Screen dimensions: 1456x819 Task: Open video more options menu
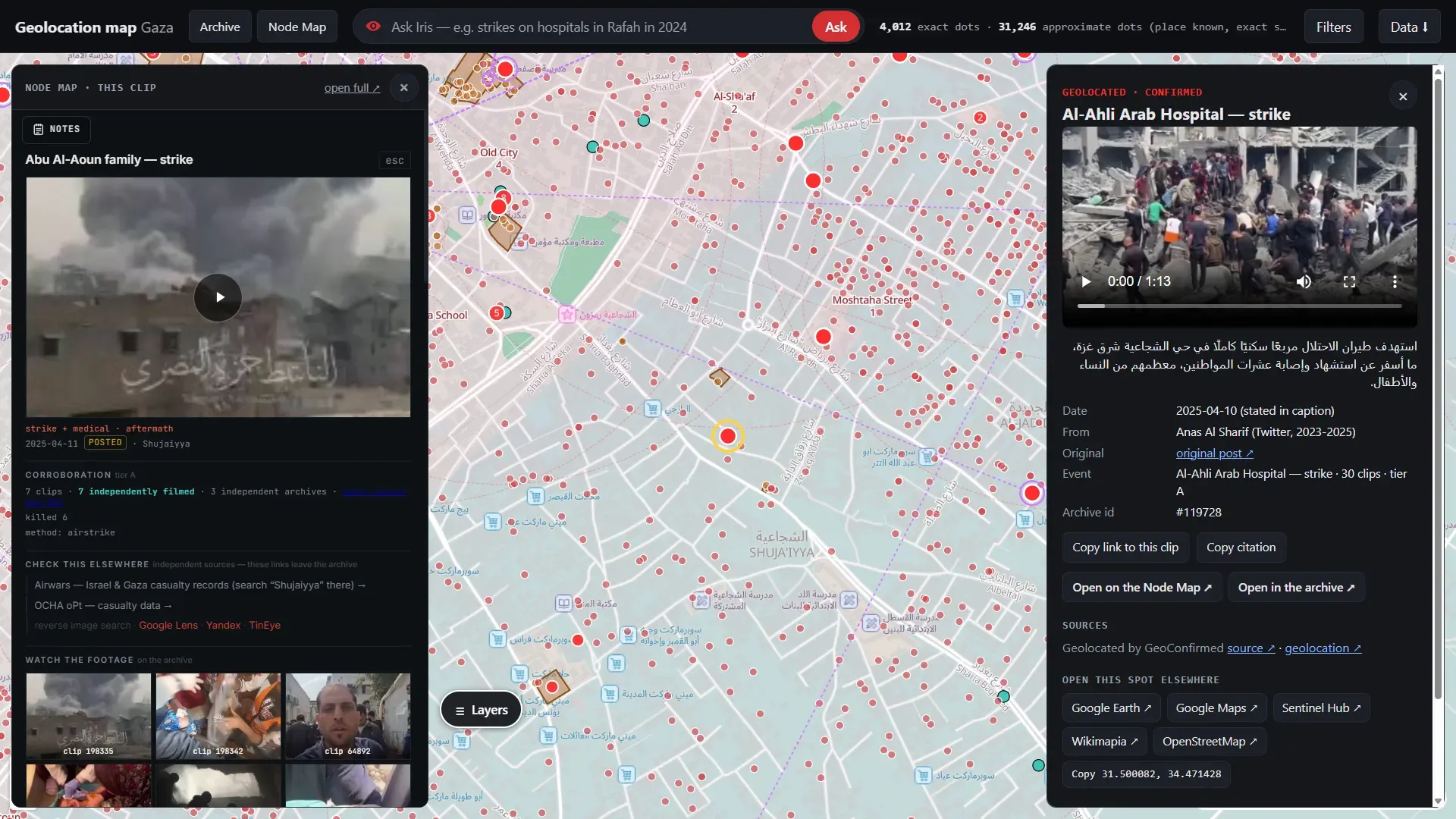1395,281
